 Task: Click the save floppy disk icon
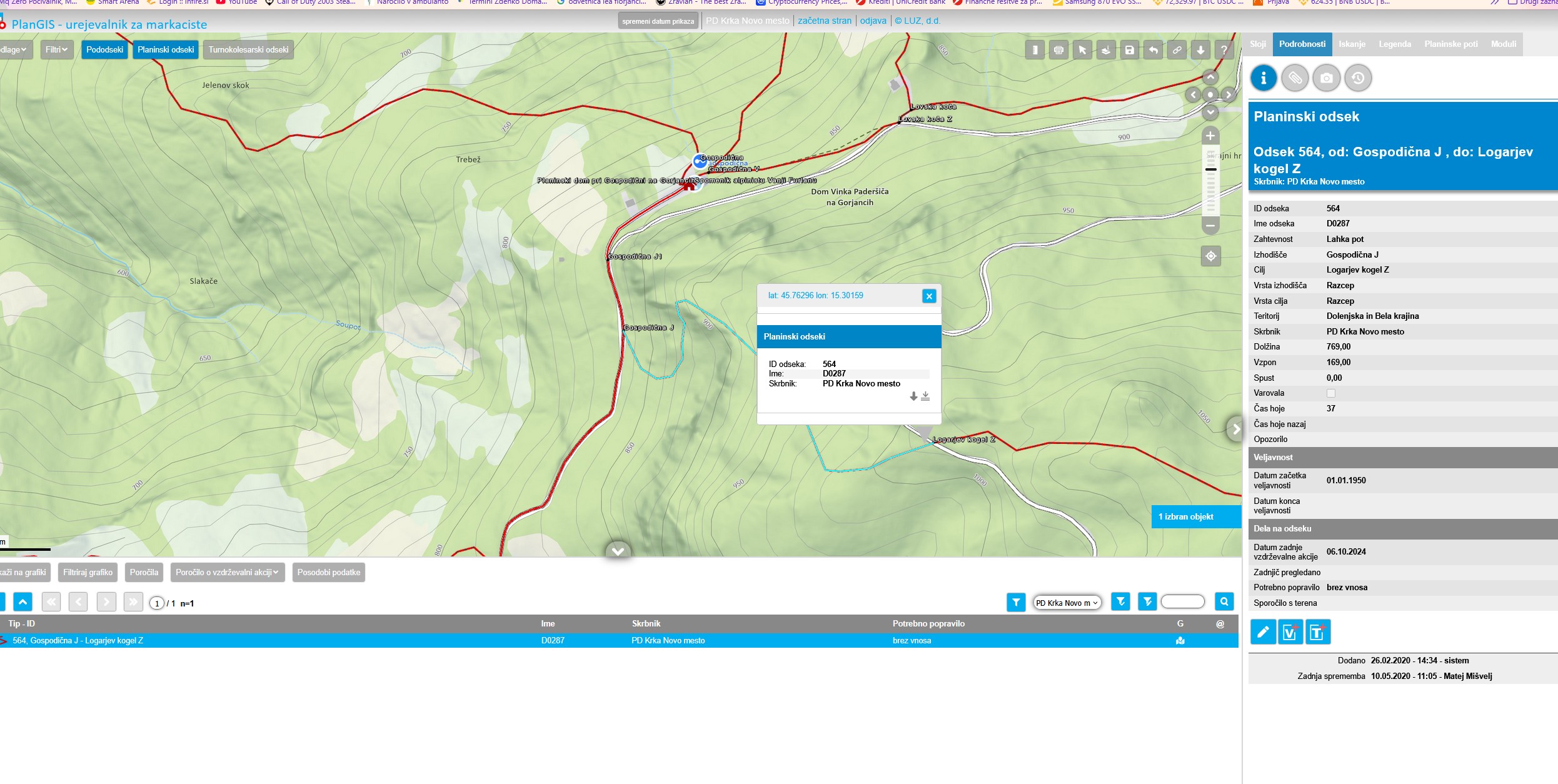point(1130,50)
